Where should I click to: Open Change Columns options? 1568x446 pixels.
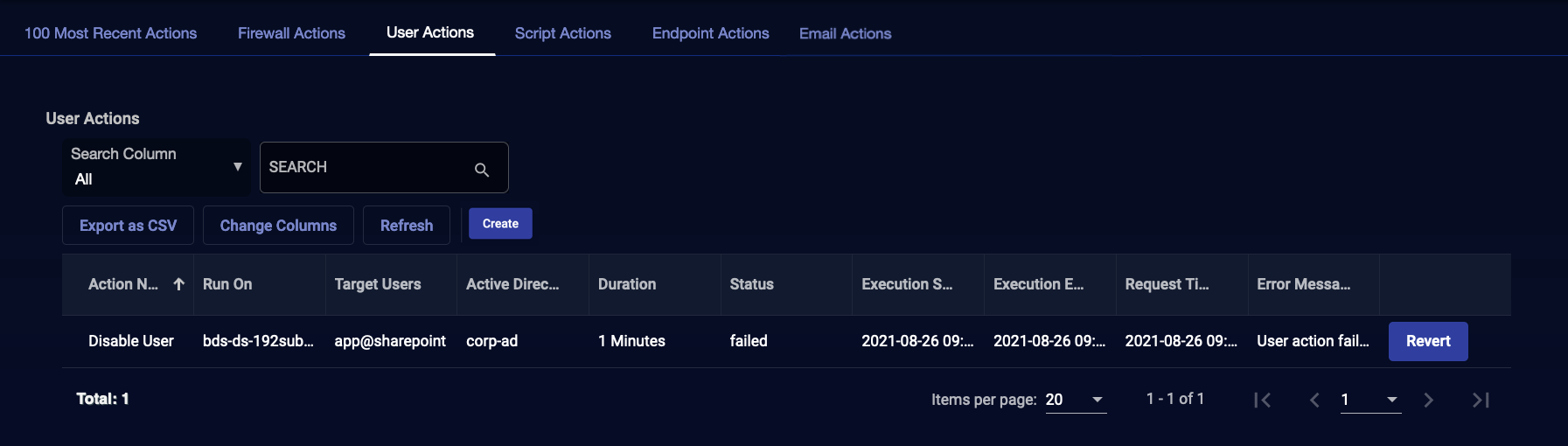tap(278, 226)
